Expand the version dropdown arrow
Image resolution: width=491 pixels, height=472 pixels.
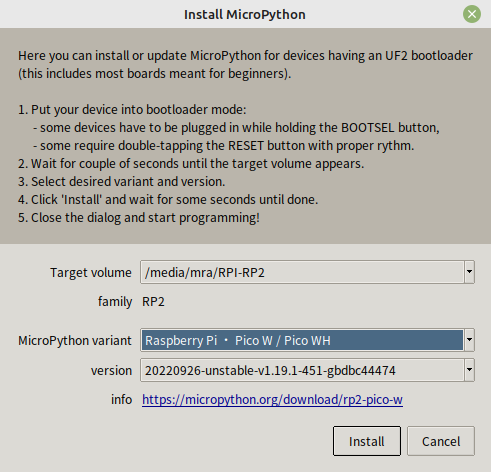[469, 370]
